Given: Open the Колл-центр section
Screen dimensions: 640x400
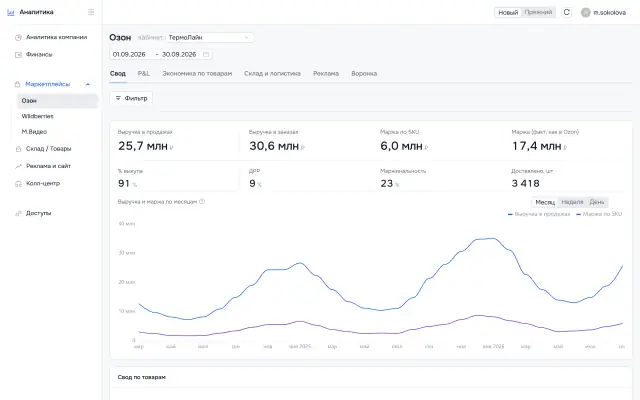Looking at the screenshot, I should point(43,184).
